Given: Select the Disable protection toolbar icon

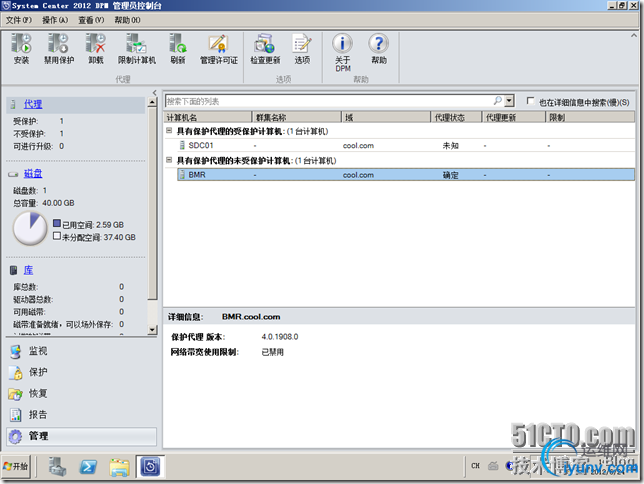Looking at the screenshot, I should pos(59,44).
